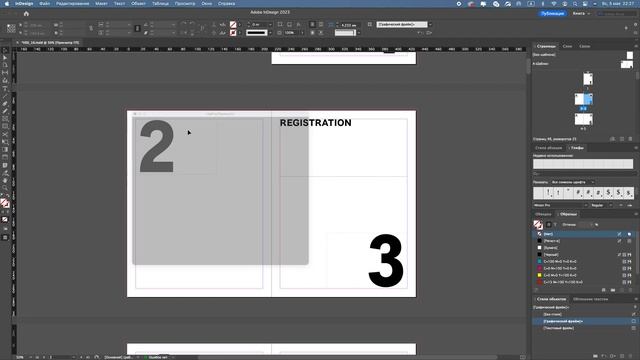Select the Scissors tool in toolbox
The height and width of the screenshot is (360, 640).
click(x=5, y=134)
